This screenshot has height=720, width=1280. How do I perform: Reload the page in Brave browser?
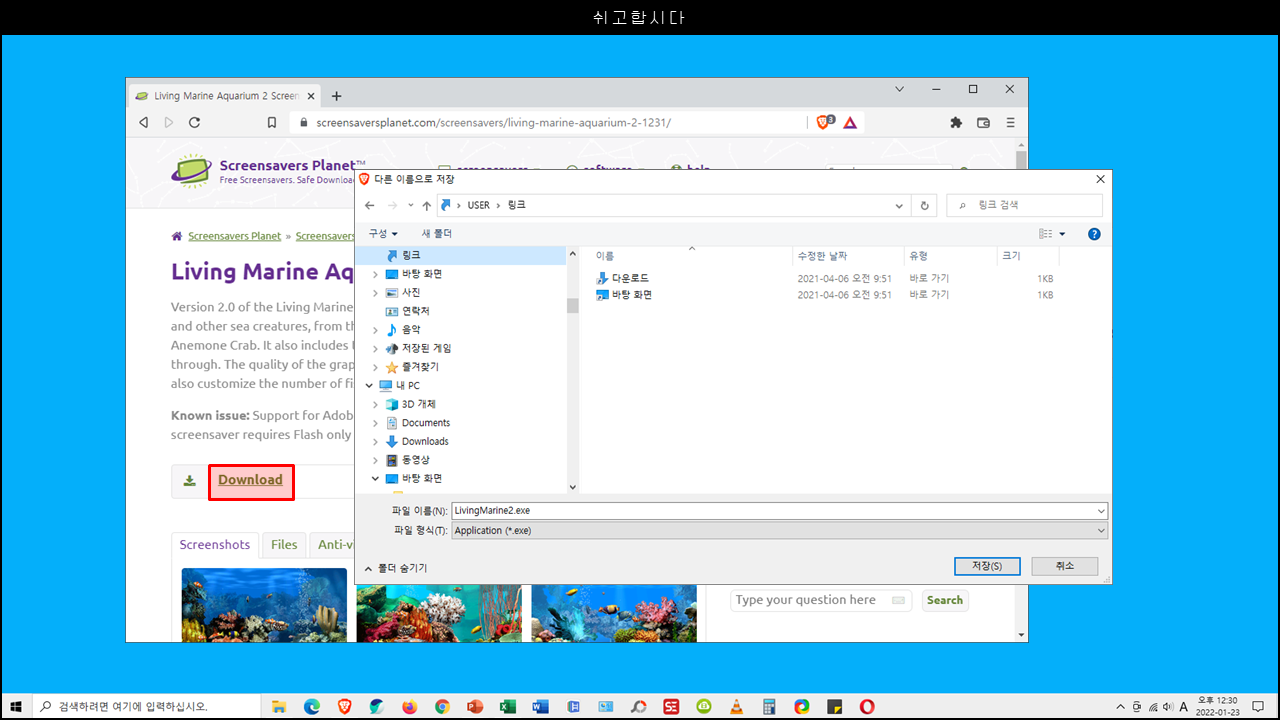(194, 122)
